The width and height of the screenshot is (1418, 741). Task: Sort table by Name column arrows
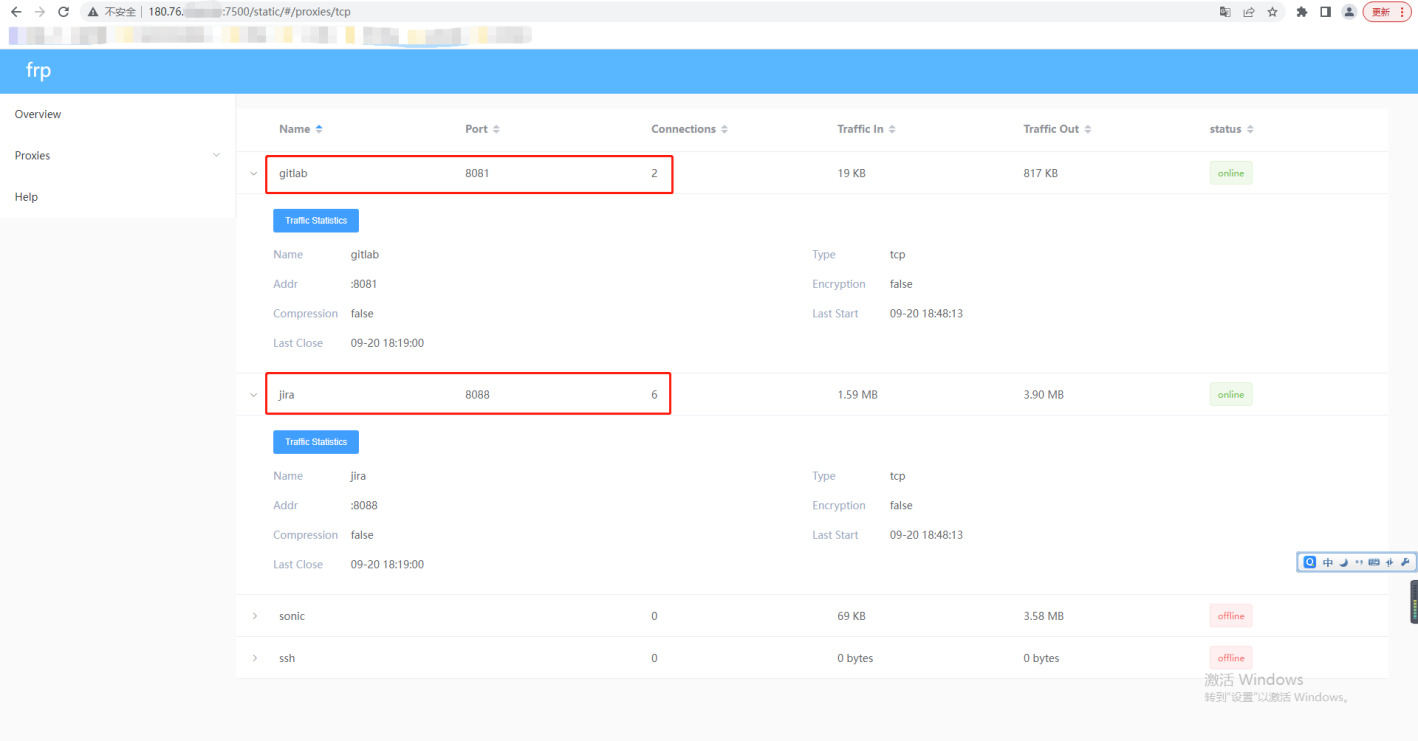[319, 129]
